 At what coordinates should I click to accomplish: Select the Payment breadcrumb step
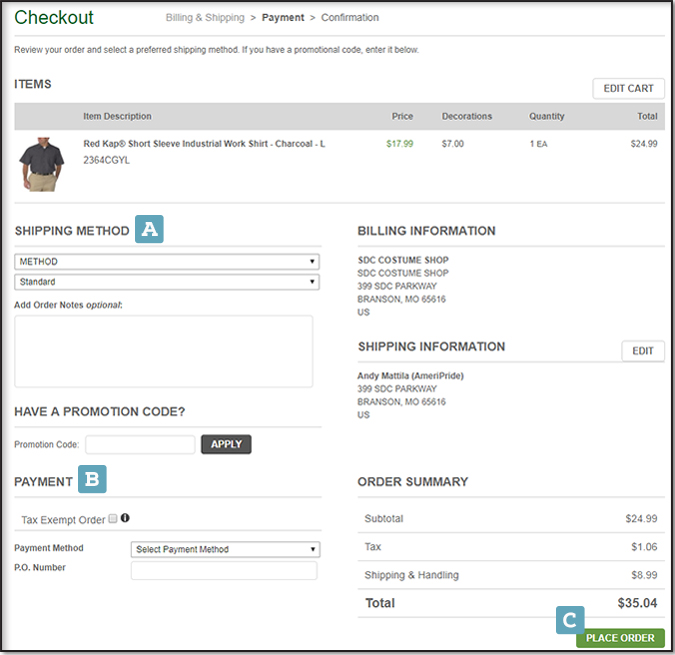283,18
